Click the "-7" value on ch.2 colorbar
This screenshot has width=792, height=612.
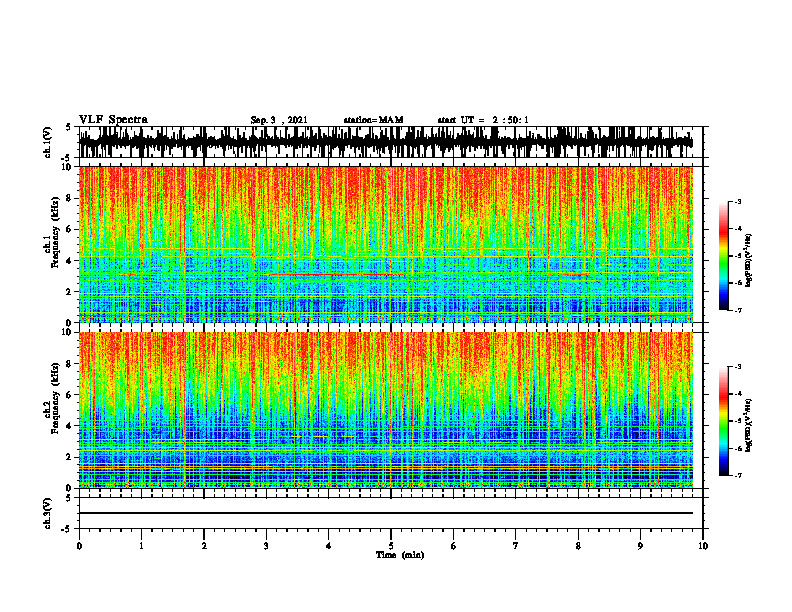[738, 476]
